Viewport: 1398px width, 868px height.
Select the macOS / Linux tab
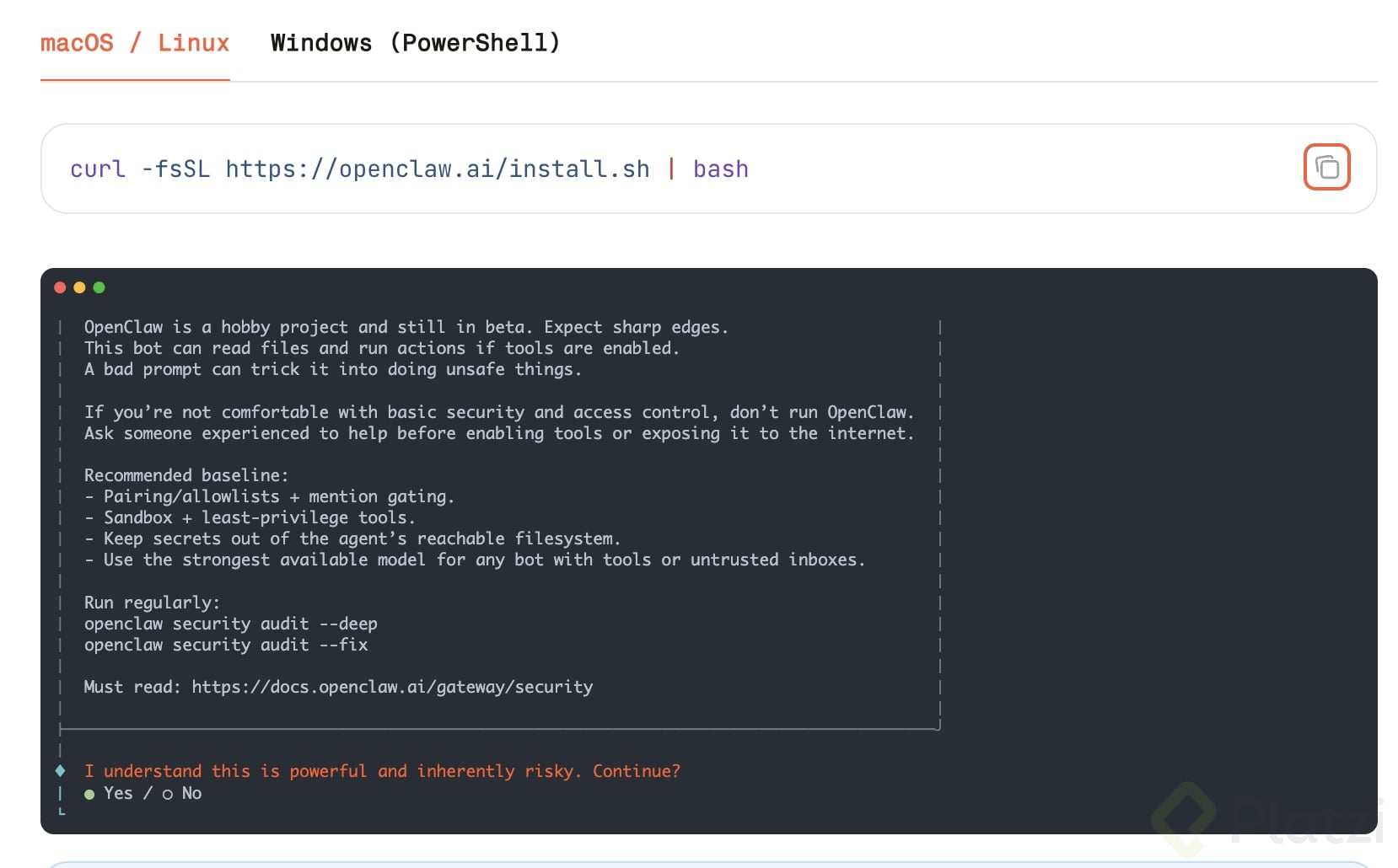click(135, 42)
